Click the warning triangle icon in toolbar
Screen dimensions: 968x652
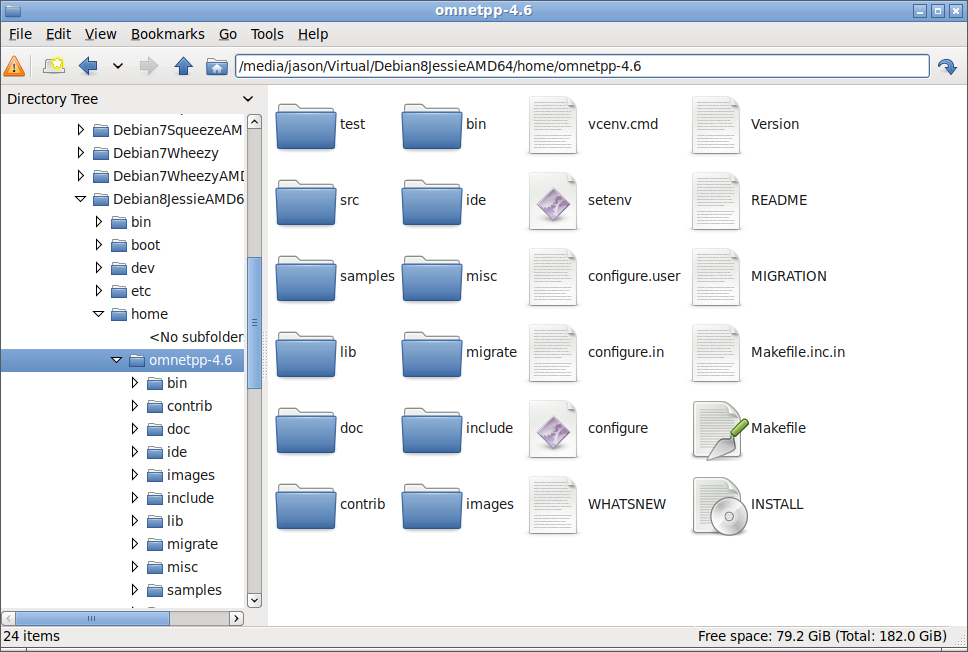(14, 66)
